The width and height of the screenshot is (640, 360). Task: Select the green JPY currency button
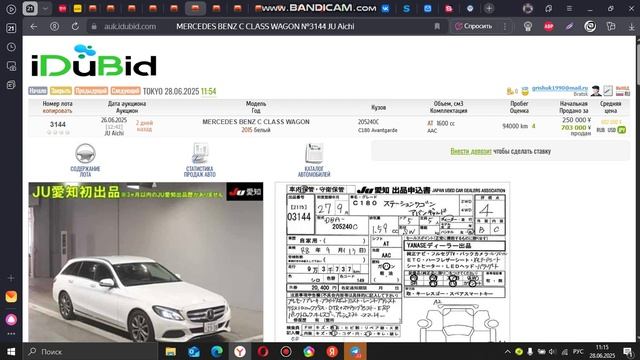(622, 130)
